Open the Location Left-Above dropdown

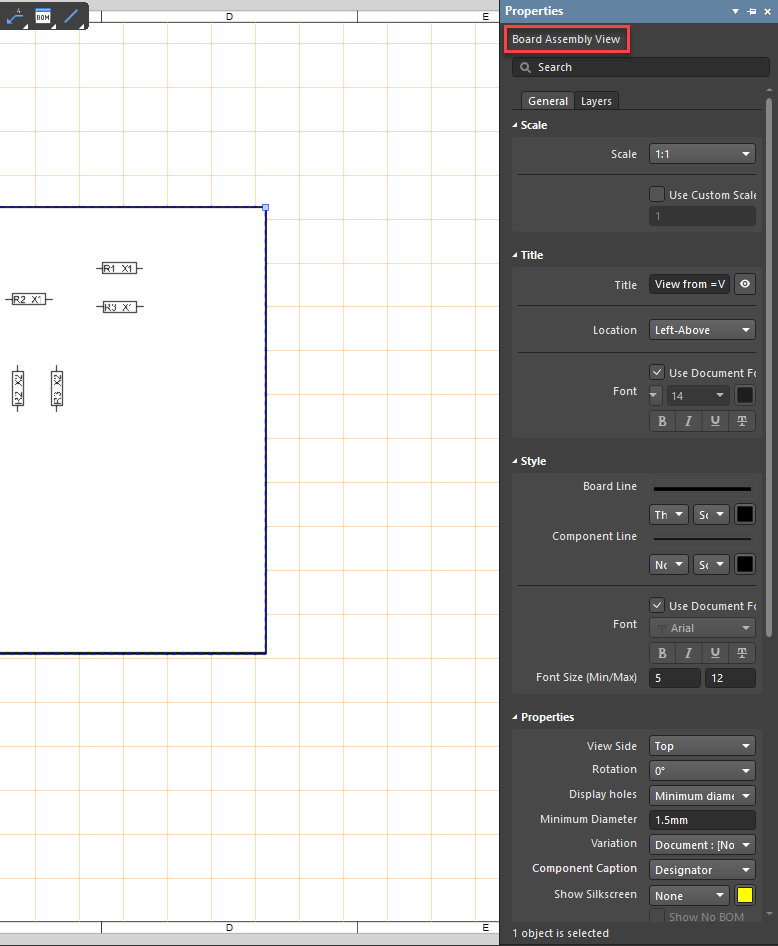point(702,330)
